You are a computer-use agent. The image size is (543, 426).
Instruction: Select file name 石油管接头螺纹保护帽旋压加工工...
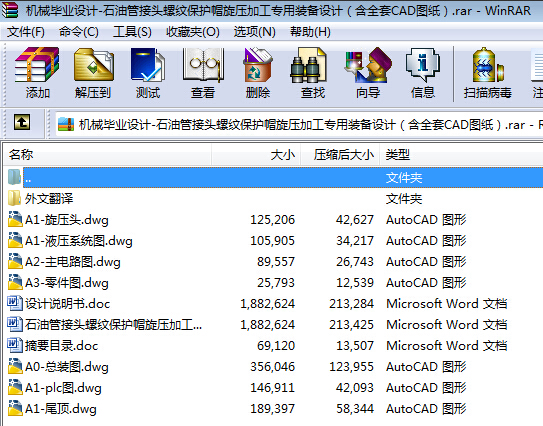click(x=113, y=325)
